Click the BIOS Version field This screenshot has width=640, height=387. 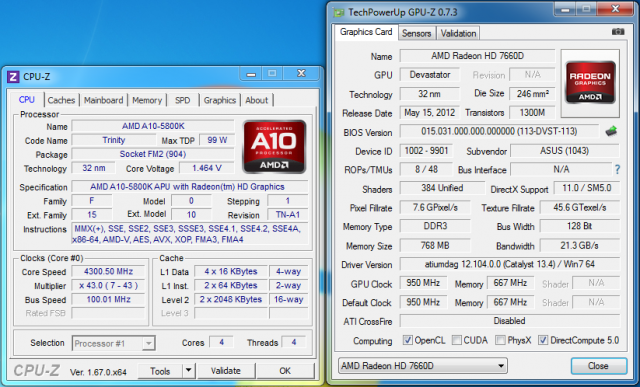499,131
